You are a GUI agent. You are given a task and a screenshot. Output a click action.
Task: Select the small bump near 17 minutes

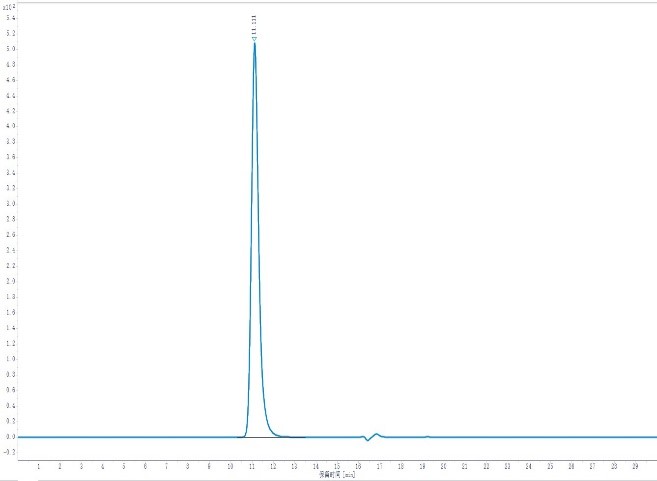pos(377,434)
